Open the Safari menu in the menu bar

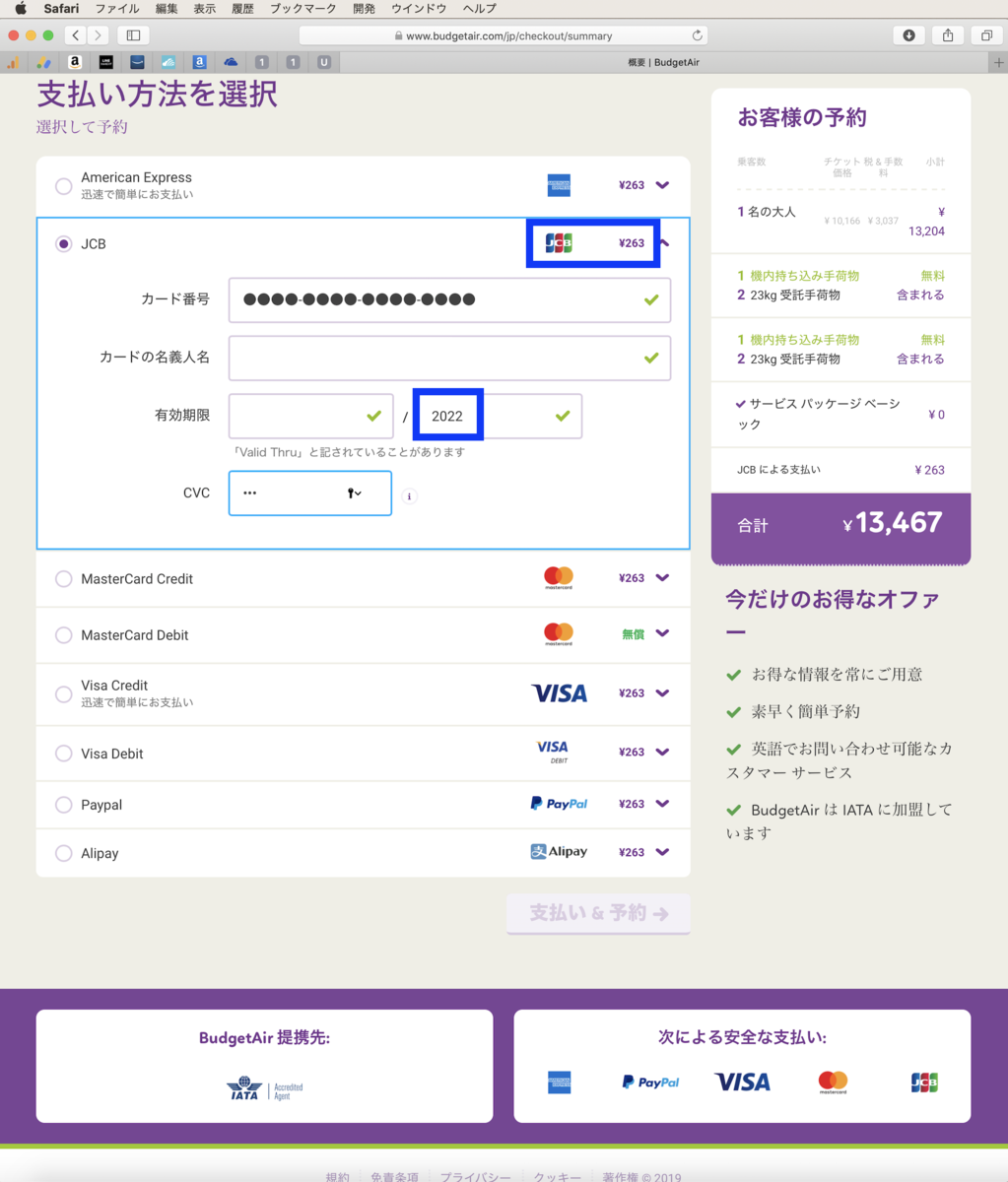(61, 9)
